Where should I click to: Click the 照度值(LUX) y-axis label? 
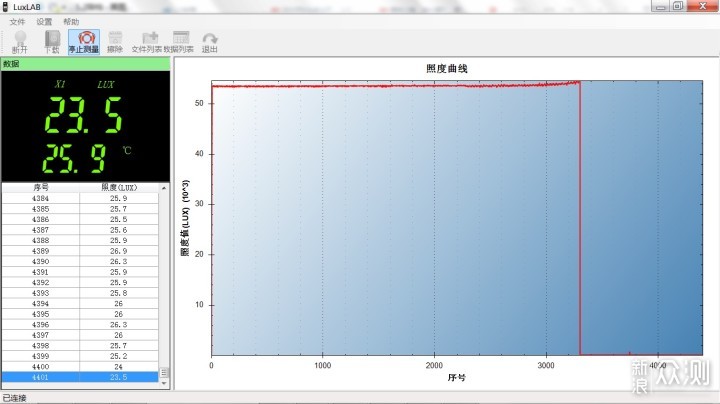(x=185, y=218)
